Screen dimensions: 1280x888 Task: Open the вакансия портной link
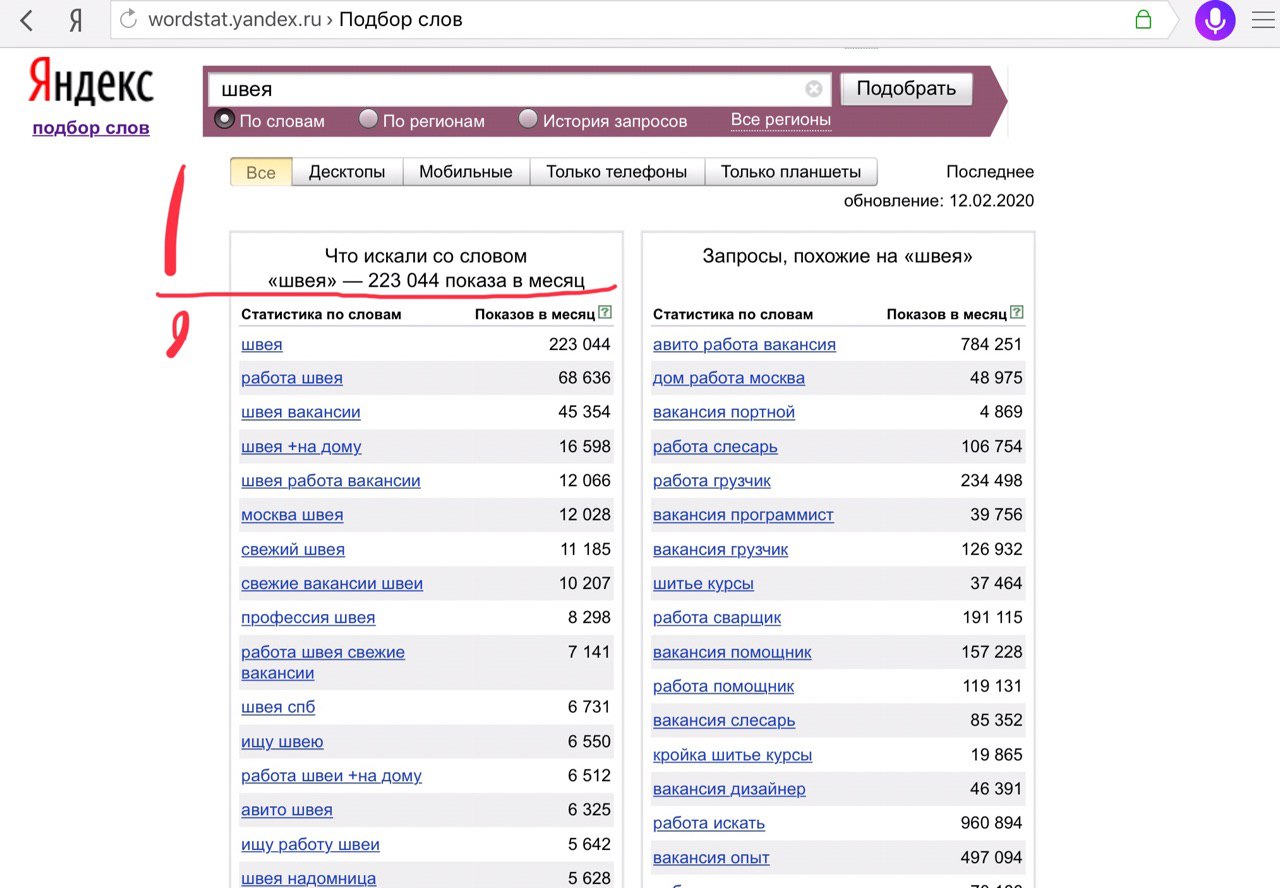click(724, 413)
